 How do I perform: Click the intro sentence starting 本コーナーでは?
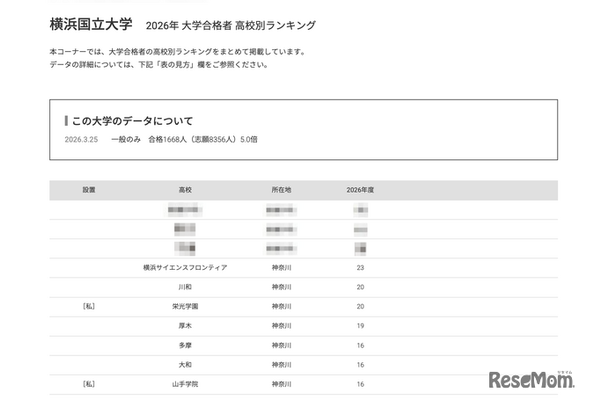tap(178, 52)
